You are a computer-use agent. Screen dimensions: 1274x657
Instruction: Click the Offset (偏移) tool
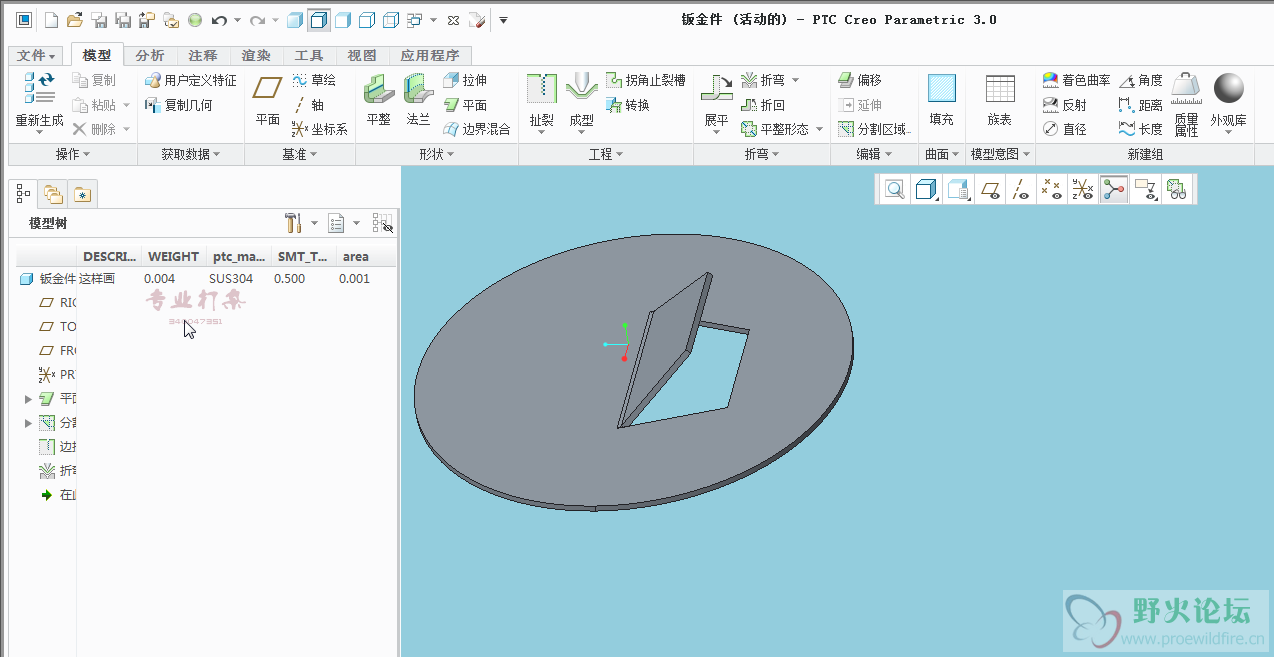pyautogui.click(x=860, y=80)
